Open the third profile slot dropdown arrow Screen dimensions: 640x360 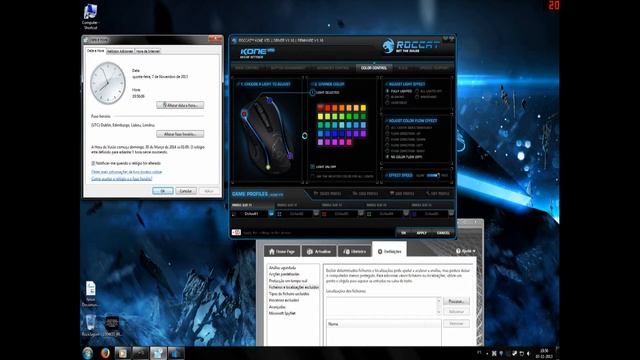click(361, 213)
